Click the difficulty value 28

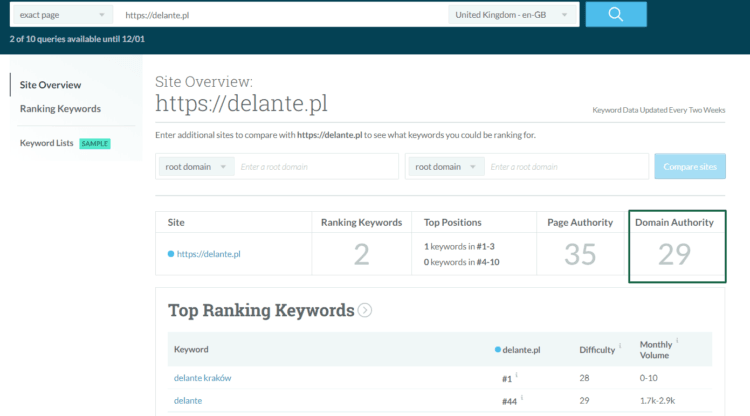[585, 378]
